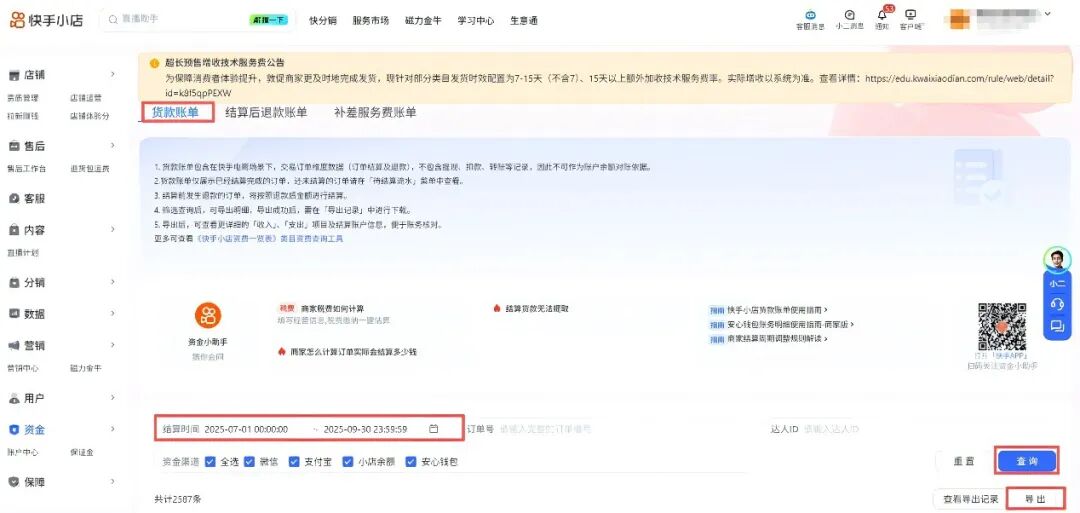The width and height of the screenshot is (1080, 513).
Task: Open the 客户端 download icon
Action: [911, 14]
